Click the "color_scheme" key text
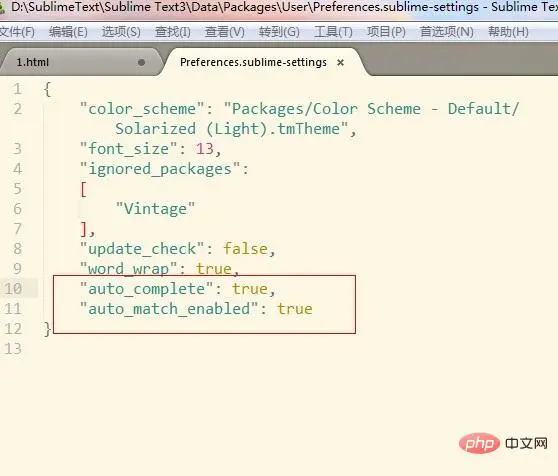This screenshot has width=558, height=476. tap(142, 109)
